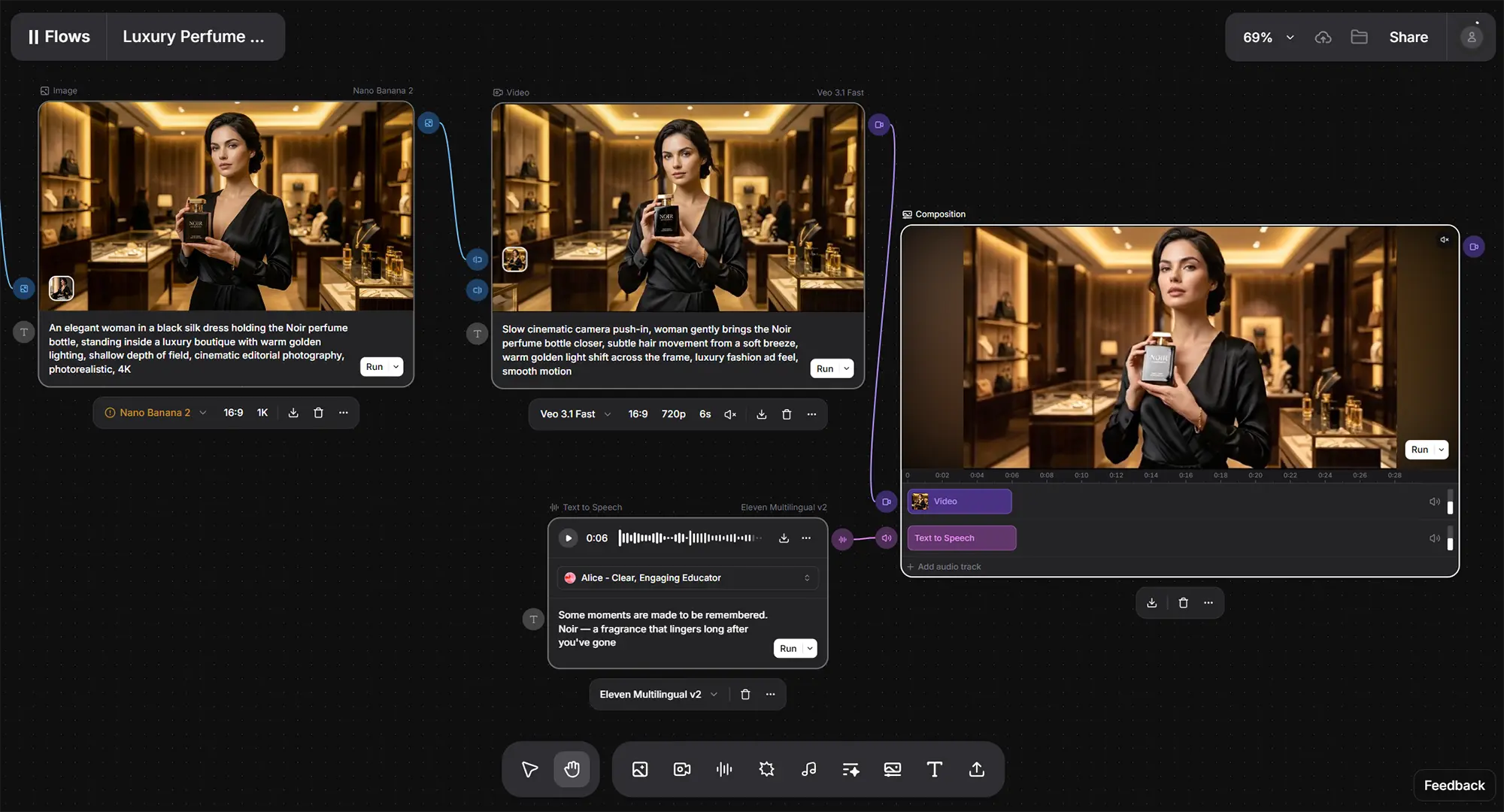
Task: Mute the Video track in composition
Action: [1434, 501]
